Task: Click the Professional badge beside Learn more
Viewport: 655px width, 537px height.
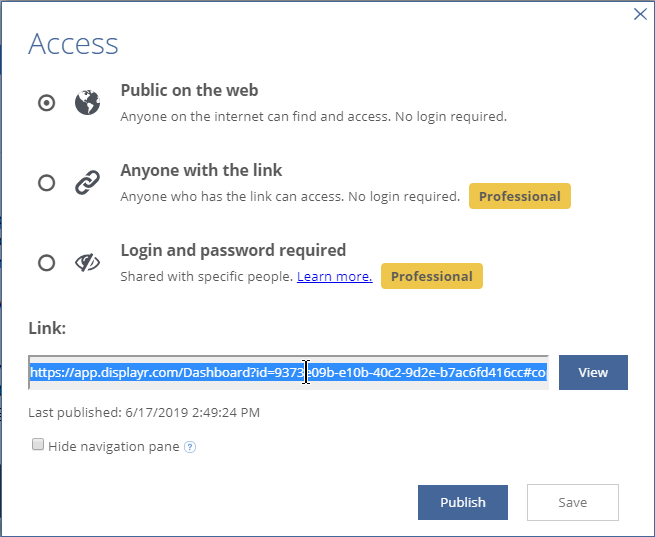Action: (431, 276)
